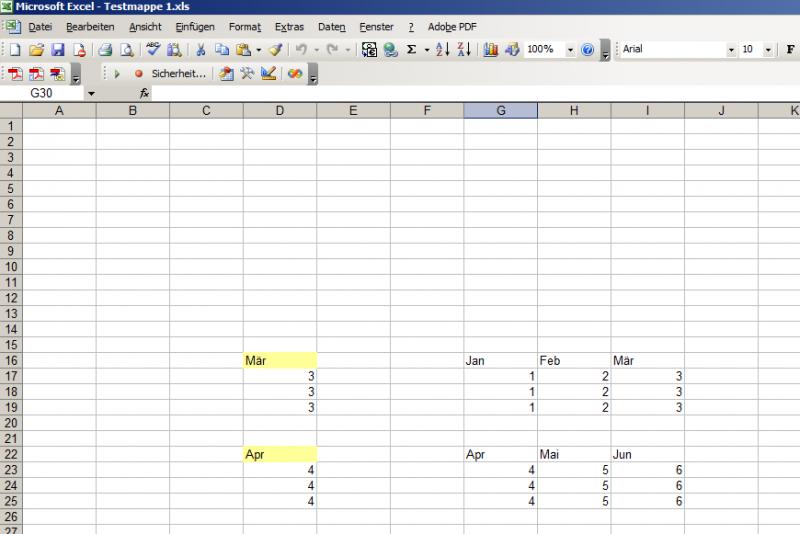800x534 pixels.
Task: Click the Redo arrow
Action: [332, 49]
